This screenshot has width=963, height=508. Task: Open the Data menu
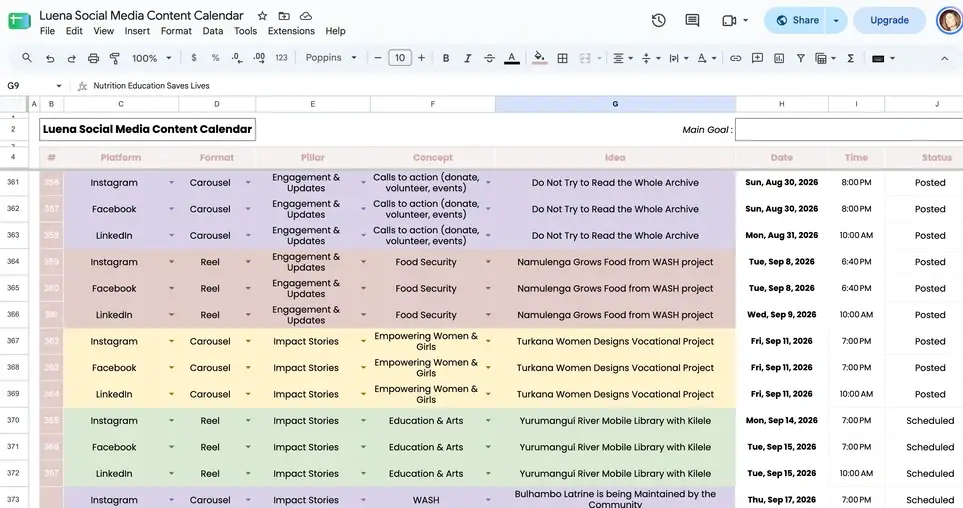[212, 31]
